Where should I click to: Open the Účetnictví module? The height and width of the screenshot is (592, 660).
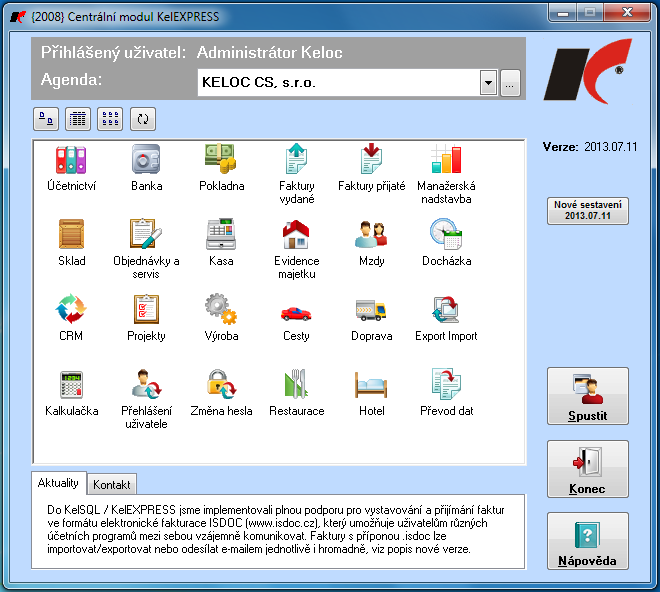click(71, 168)
